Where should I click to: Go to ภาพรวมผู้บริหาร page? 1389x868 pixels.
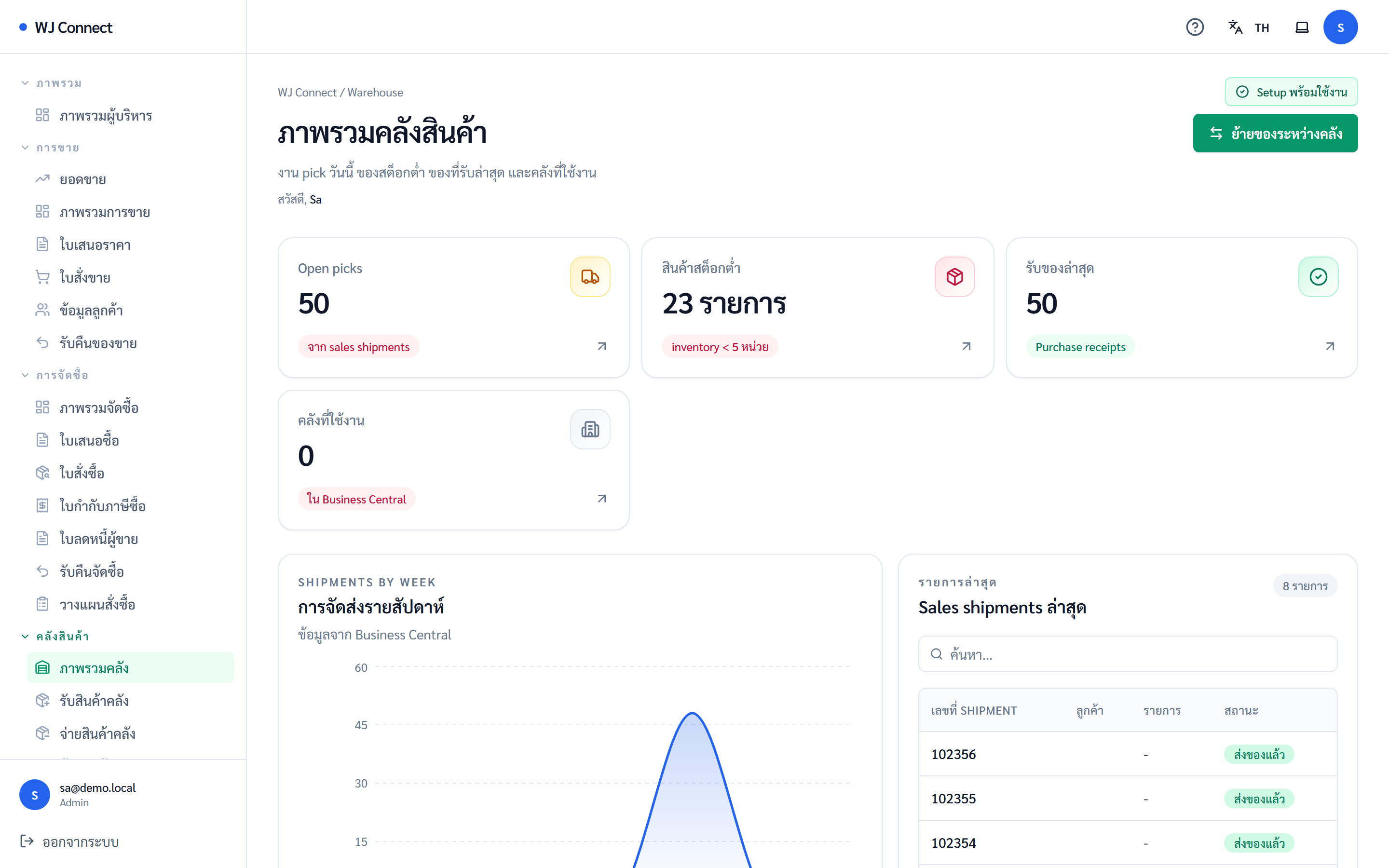[130, 115]
